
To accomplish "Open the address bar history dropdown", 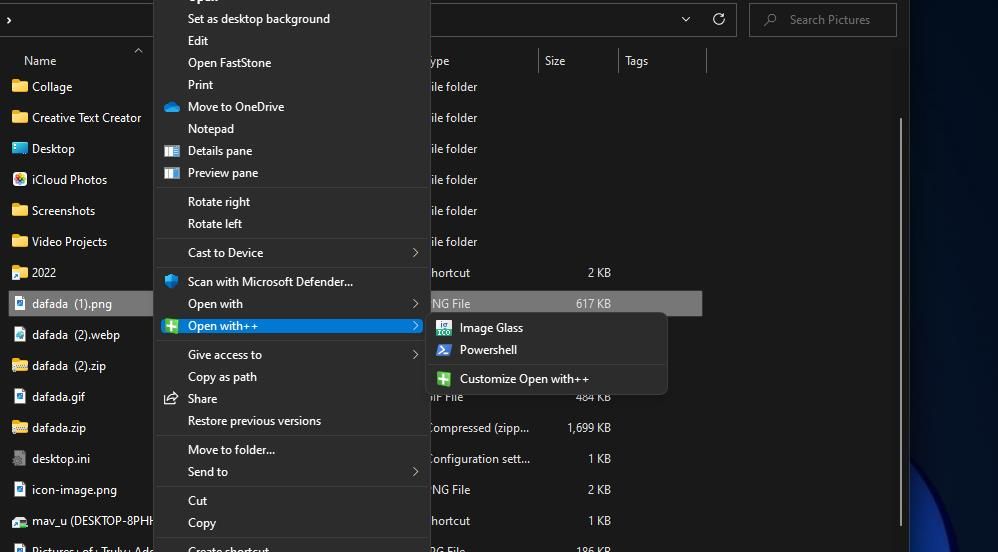I will pyautogui.click(x=686, y=19).
